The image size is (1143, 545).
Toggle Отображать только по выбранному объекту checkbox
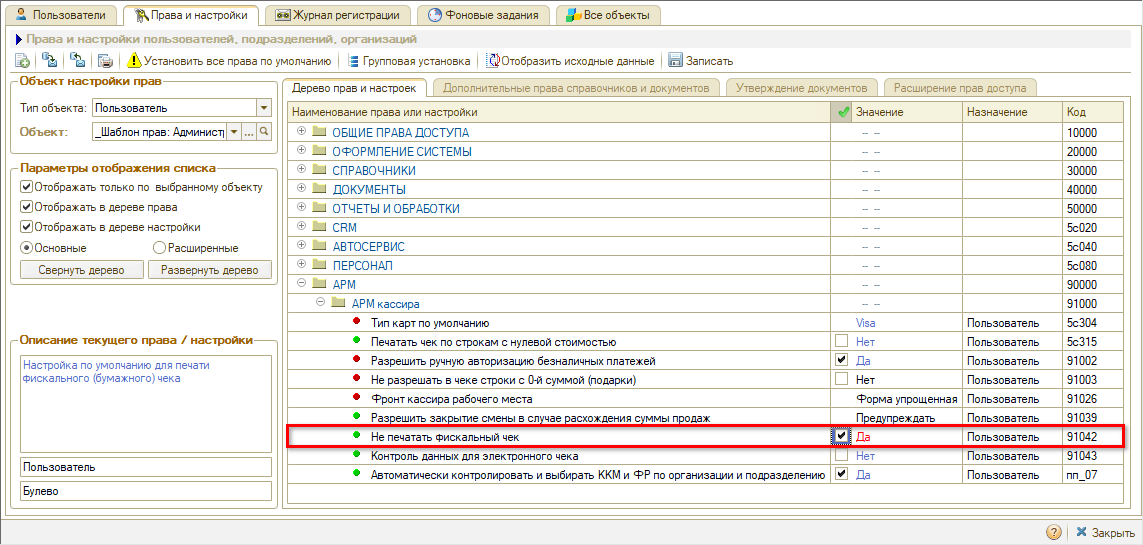[27, 187]
